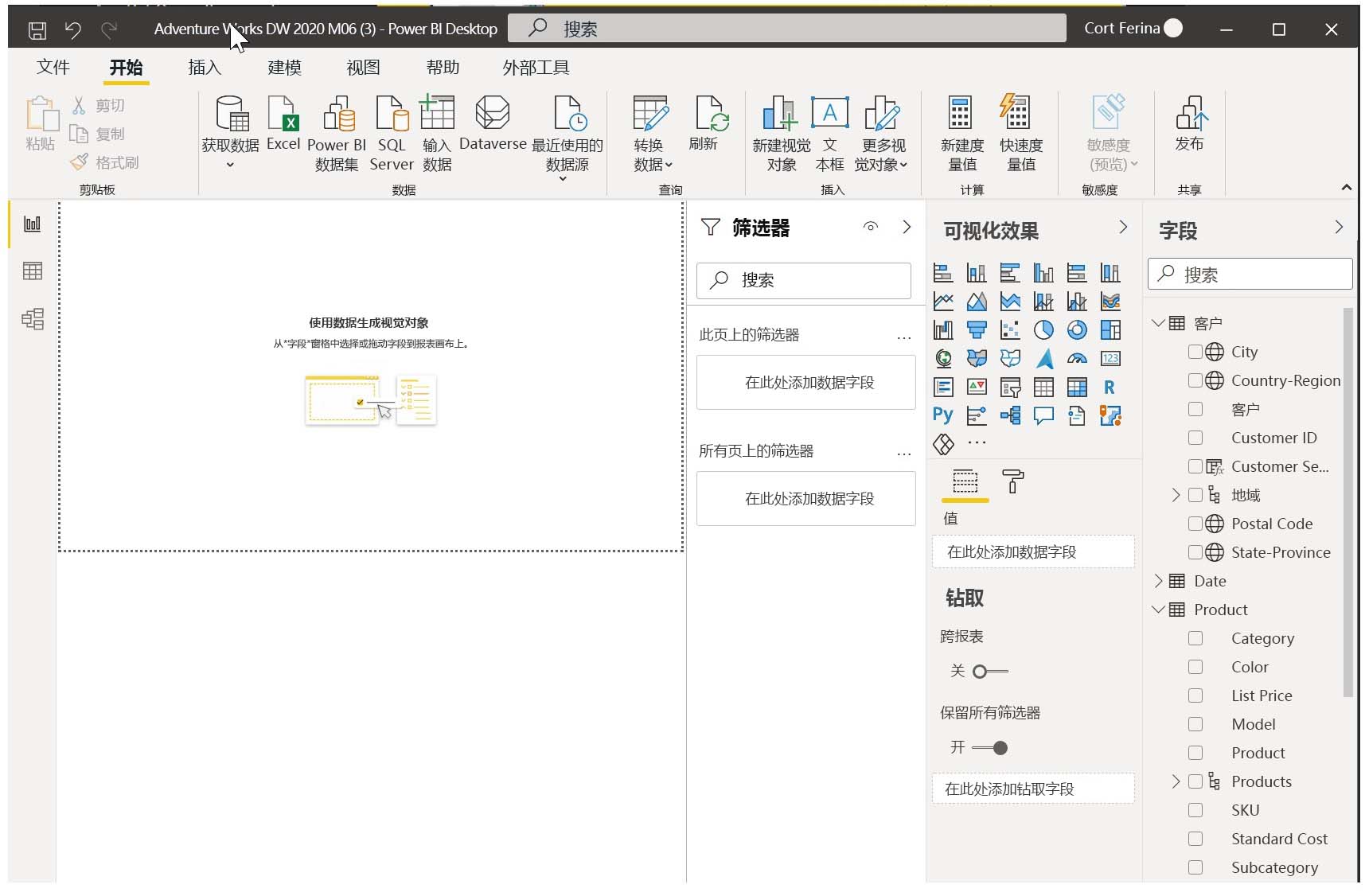Open the 帮助 ribbon tab
This screenshot has width=1365, height=896.
(x=443, y=67)
